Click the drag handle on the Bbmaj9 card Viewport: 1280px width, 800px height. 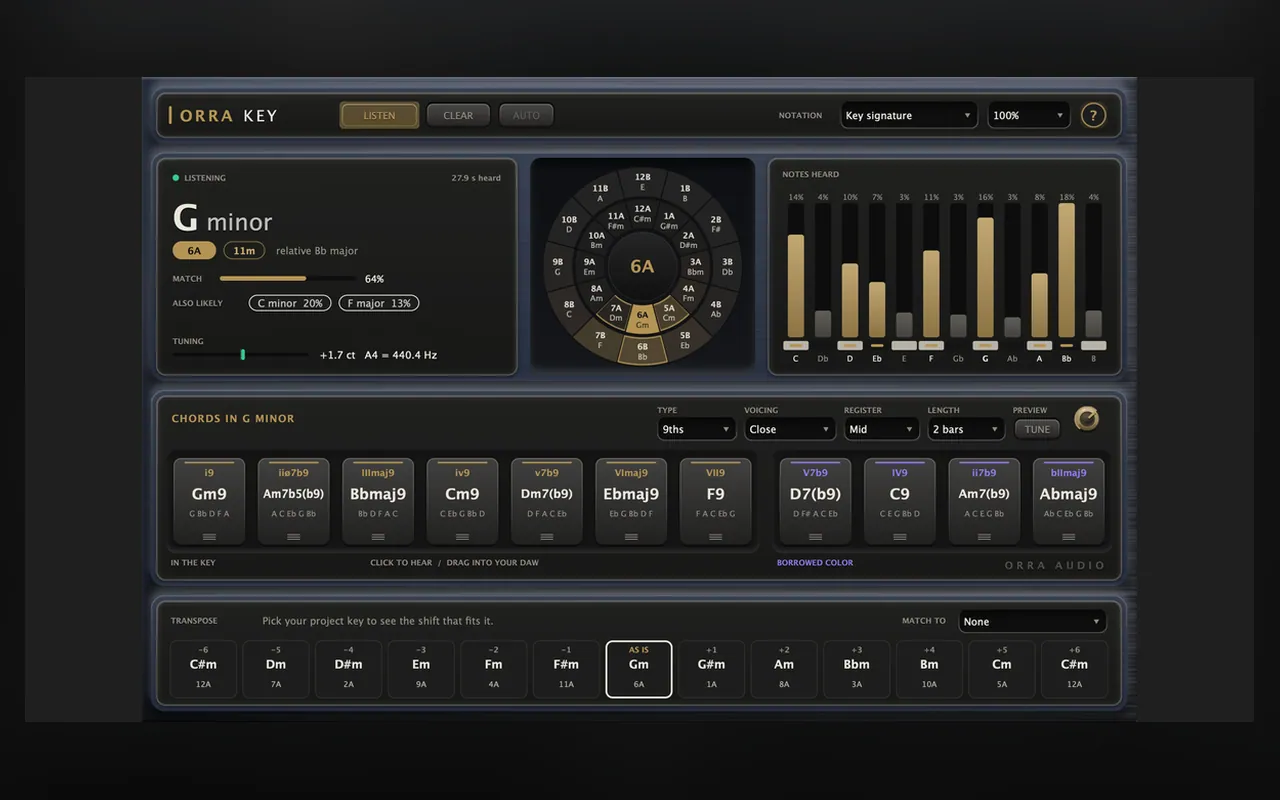(378, 537)
